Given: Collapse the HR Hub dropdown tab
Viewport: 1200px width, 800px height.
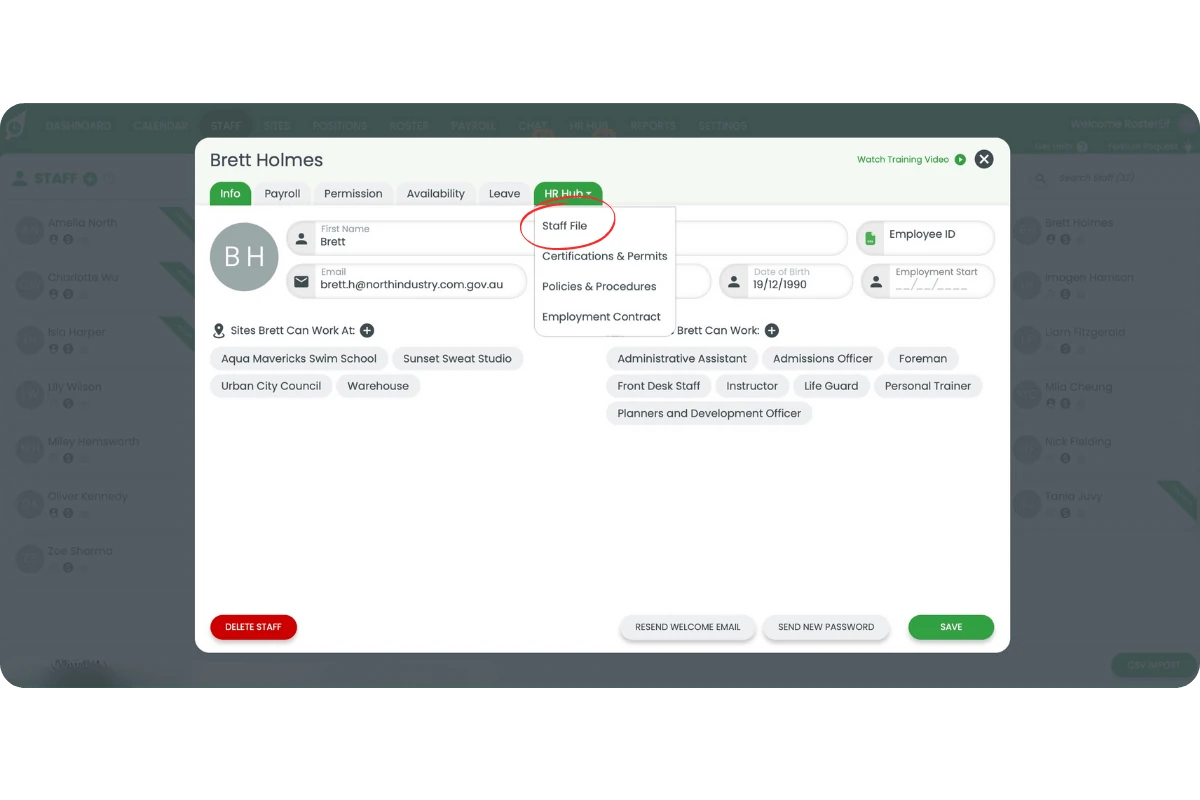Looking at the screenshot, I should tap(568, 194).
